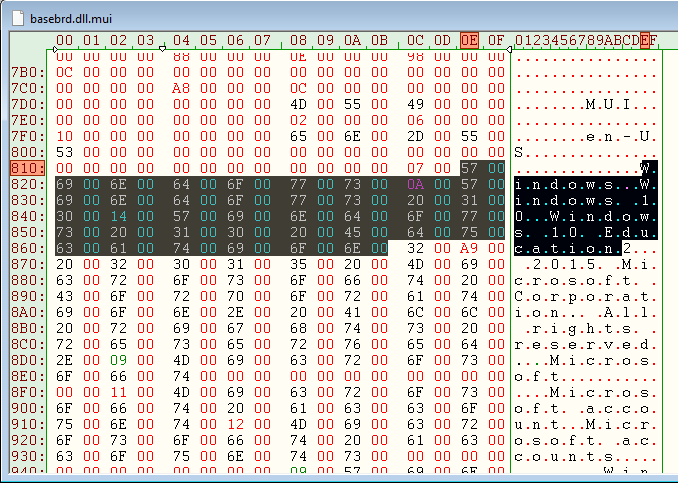The width and height of the screenshot is (678, 483).
Task: Select row offset 7C0:
Action: coord(28,88)
